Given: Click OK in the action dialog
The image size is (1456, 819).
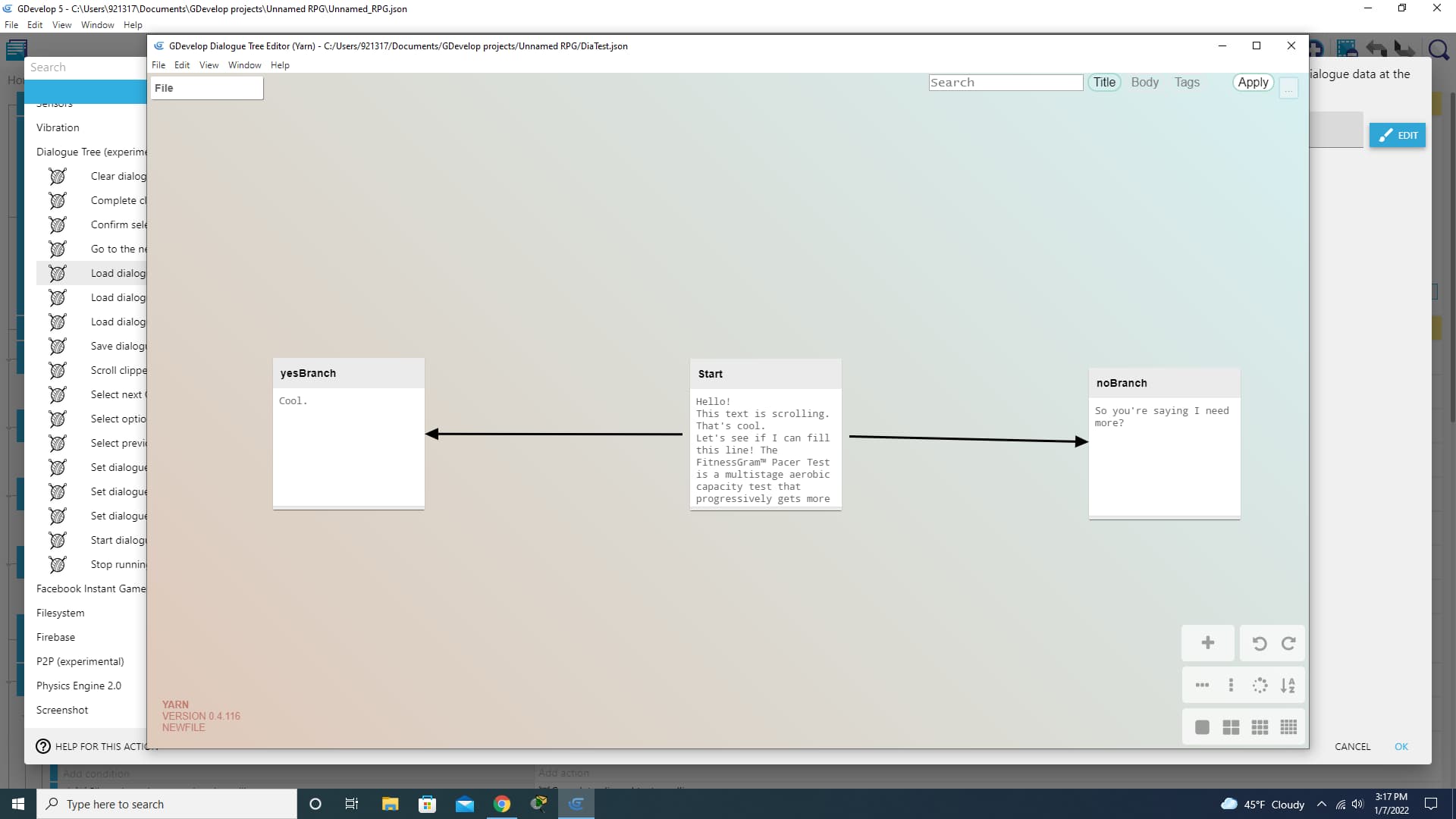Looking at the screenshot, I should point(1401,746).
